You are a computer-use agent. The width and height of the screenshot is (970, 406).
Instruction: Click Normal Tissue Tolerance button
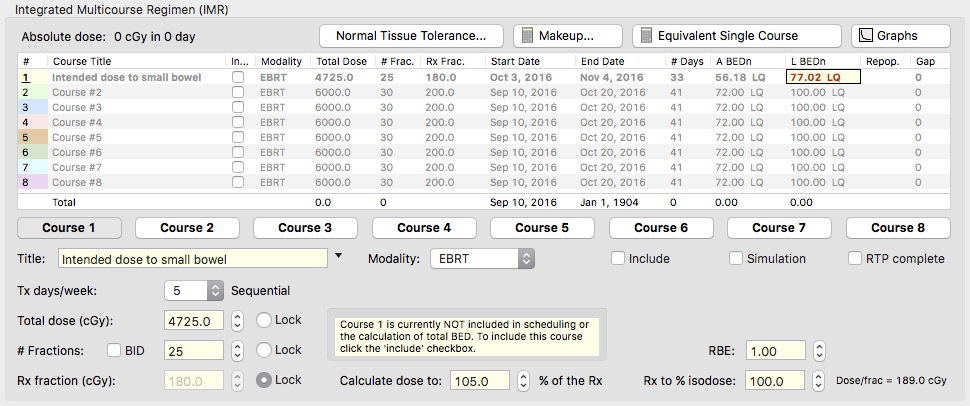(x=411, y=36)
